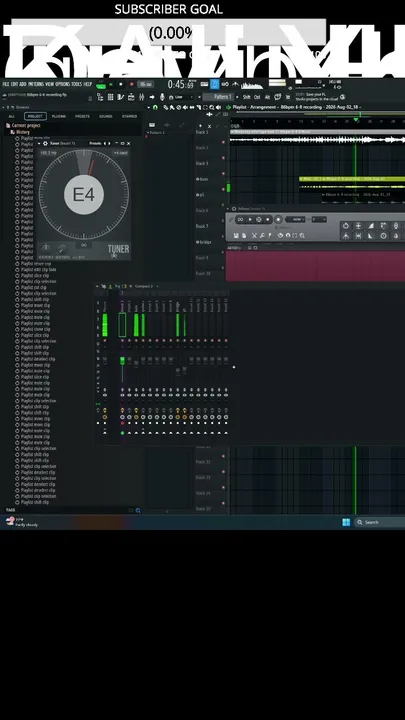Switch browser to the SOUNDS tab
405x720 pixels.
pos(106,116)
